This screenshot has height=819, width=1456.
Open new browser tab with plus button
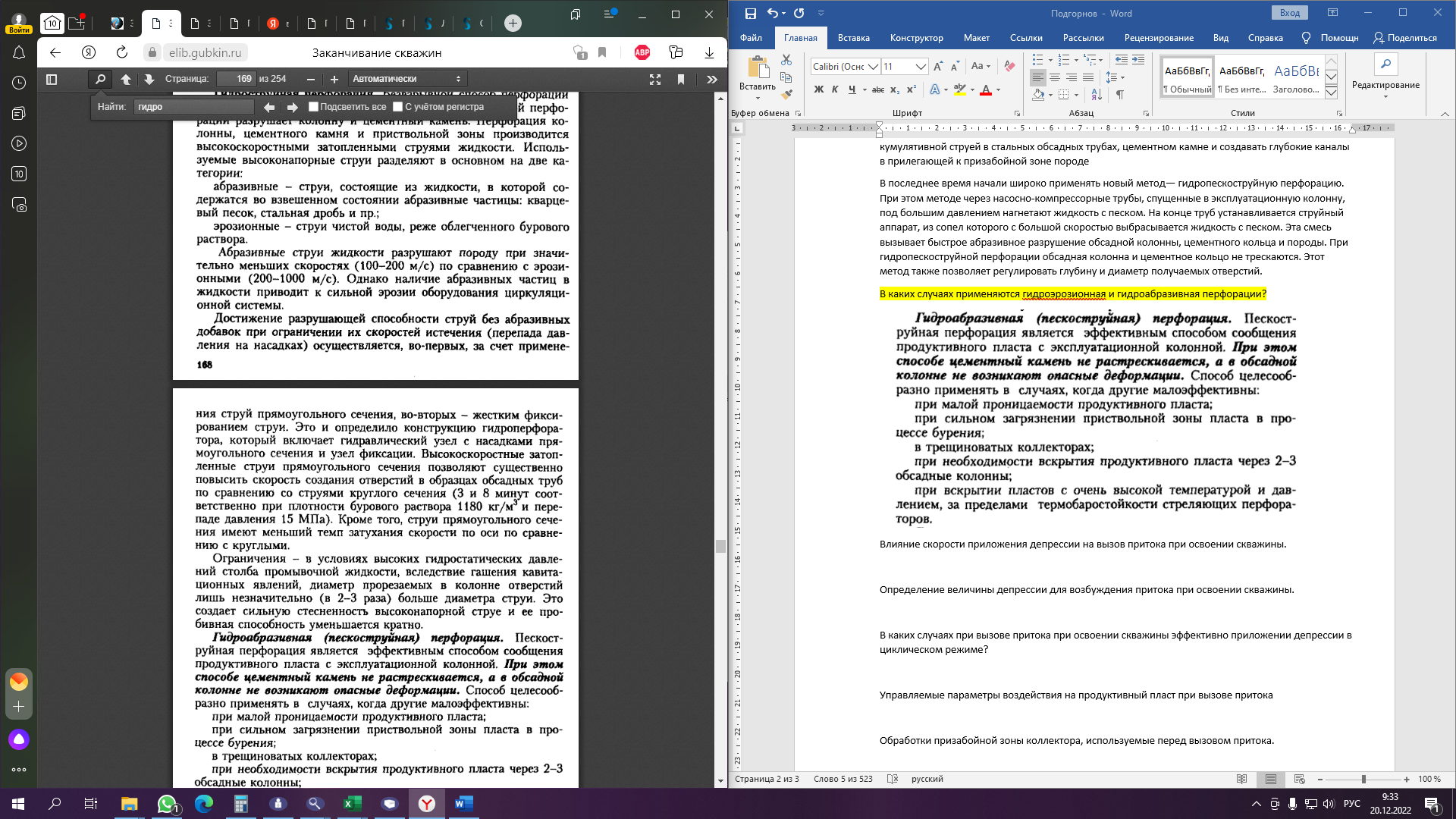click(513, 24)
